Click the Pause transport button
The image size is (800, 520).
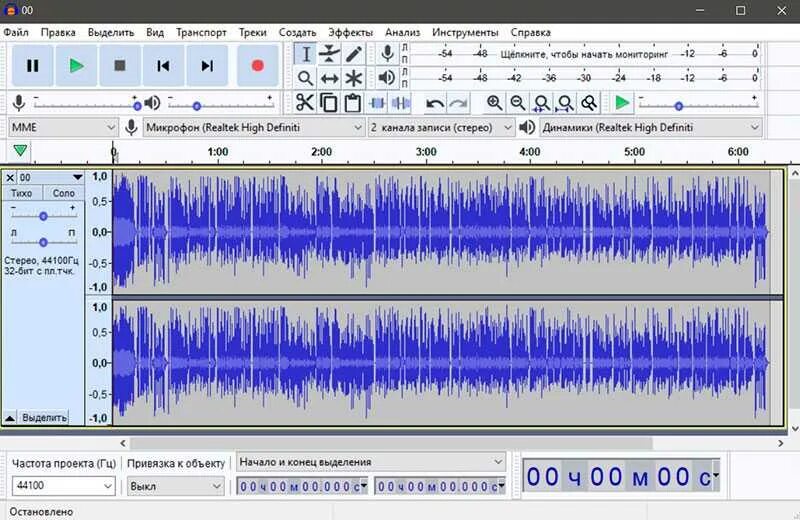coord(33,65)
